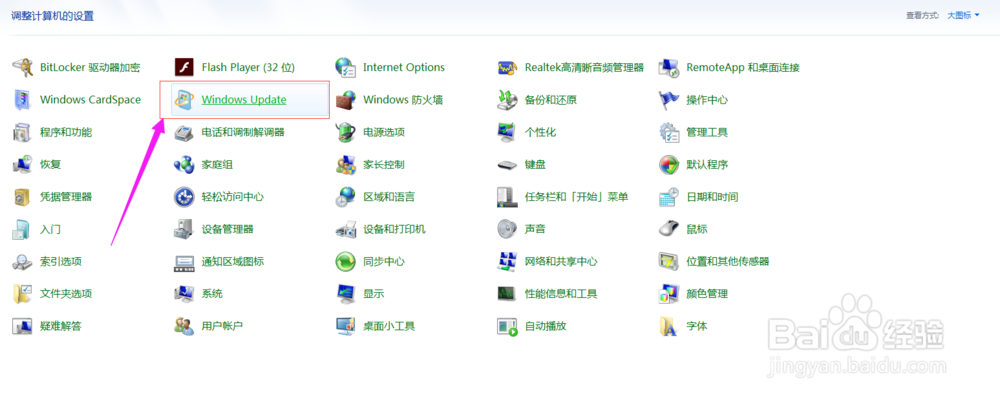Click the 声音 link text
The image size is (1000, 400).
click(535, 229)
